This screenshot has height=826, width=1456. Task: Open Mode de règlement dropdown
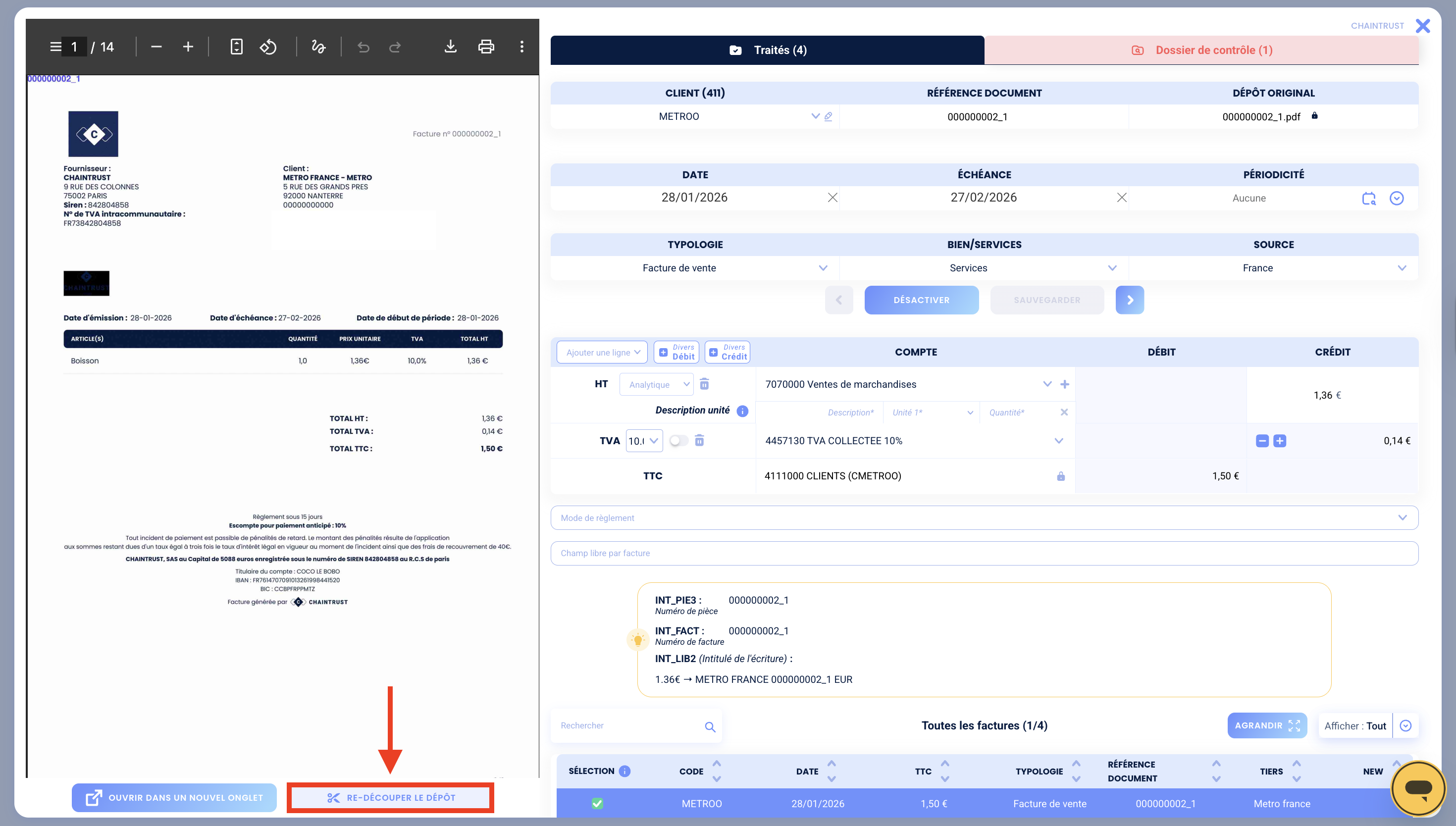pyautogui.click(x=984, y=517)
